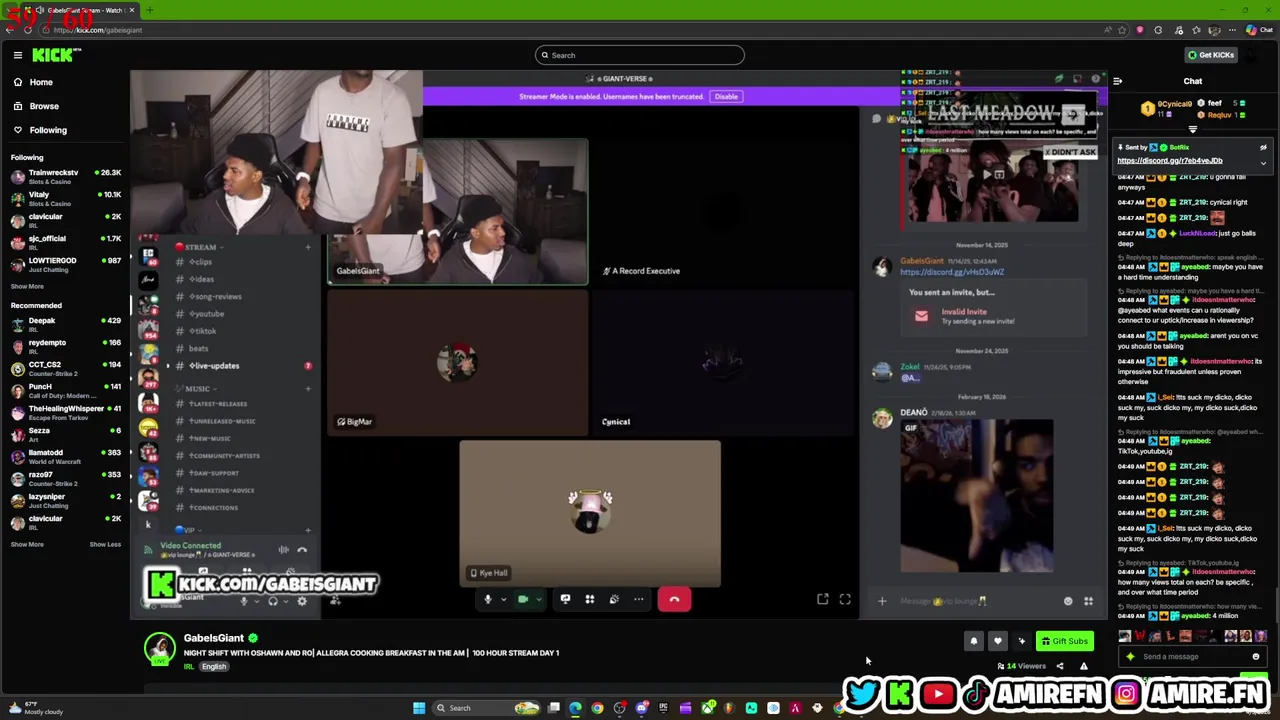Mute microphone in Discord user panel
Viewport: 1280px width, 720px height.
(x=243, y=601)
